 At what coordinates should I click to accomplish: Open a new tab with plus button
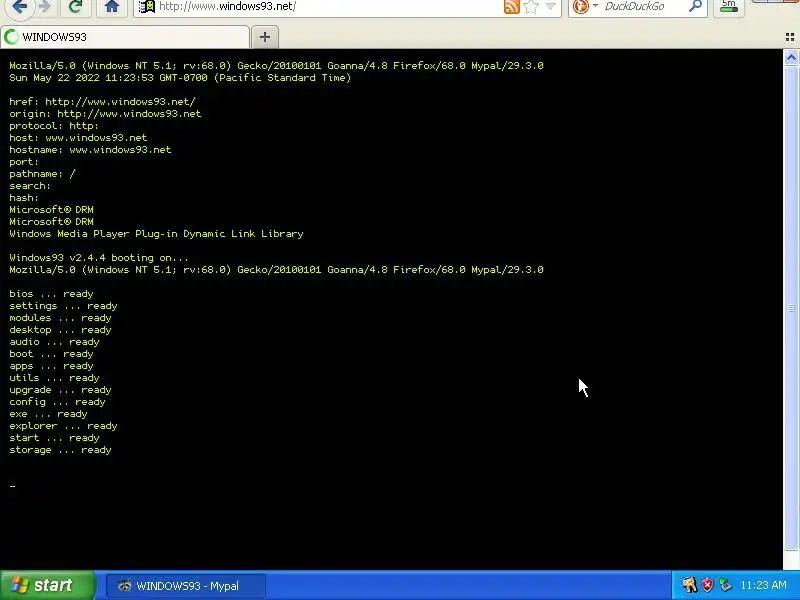(265, 37)
